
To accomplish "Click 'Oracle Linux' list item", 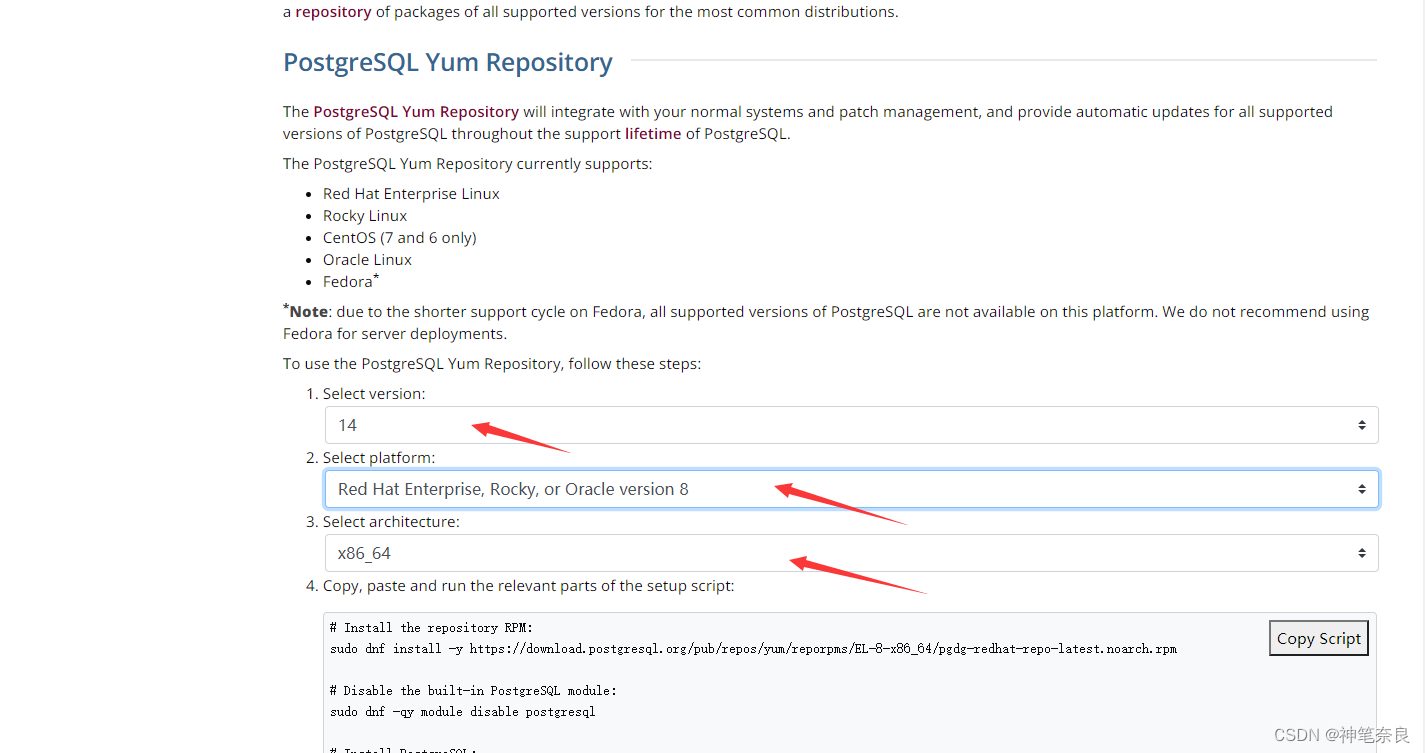I will point(367,260).
